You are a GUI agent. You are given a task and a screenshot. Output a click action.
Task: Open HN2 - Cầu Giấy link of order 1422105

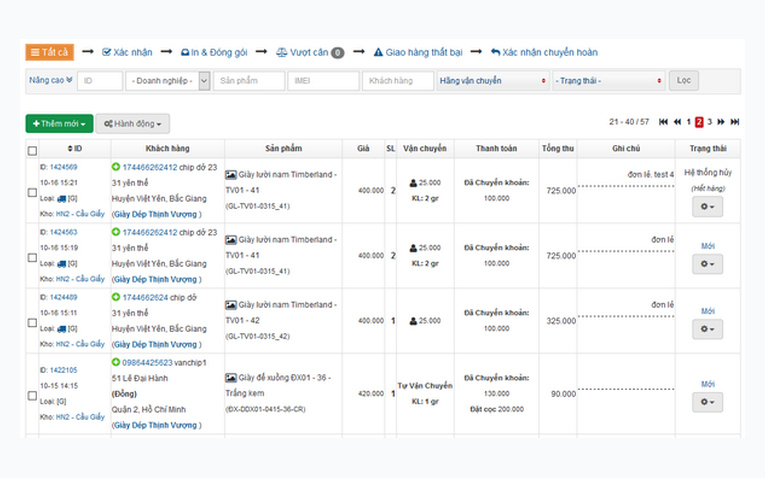(80, 417)
